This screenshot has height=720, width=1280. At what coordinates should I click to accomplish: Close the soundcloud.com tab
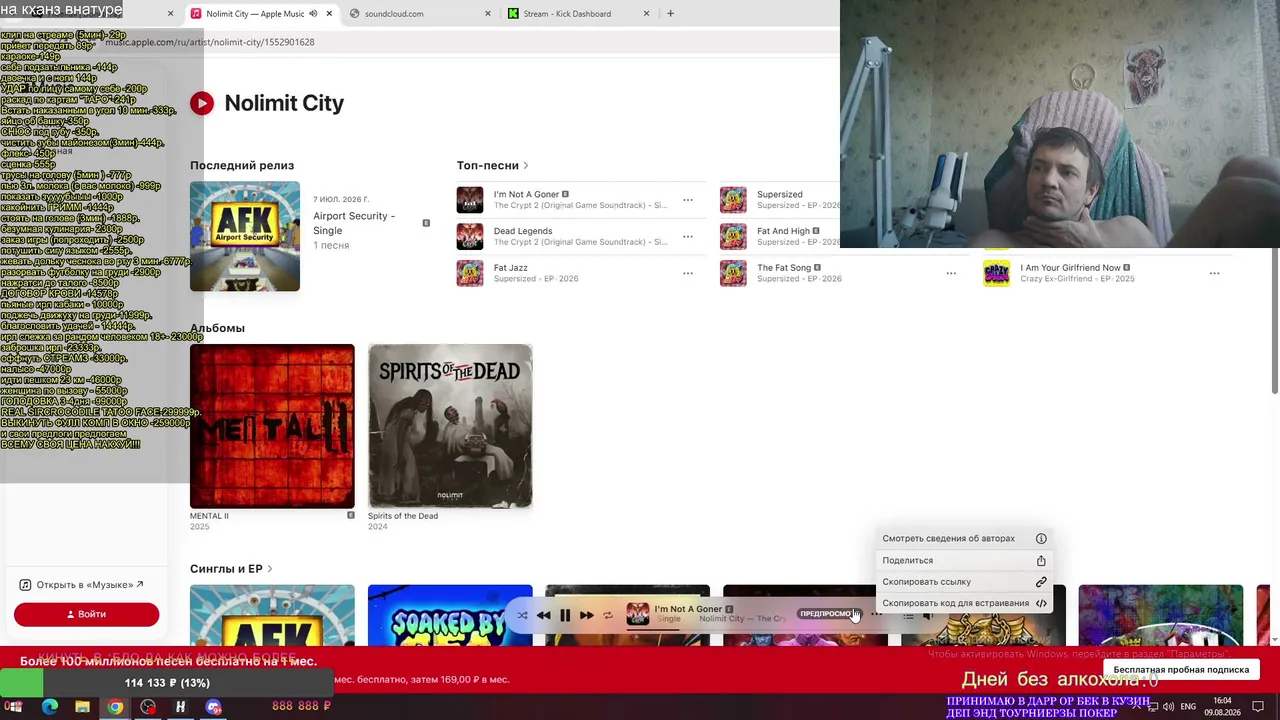488,14
